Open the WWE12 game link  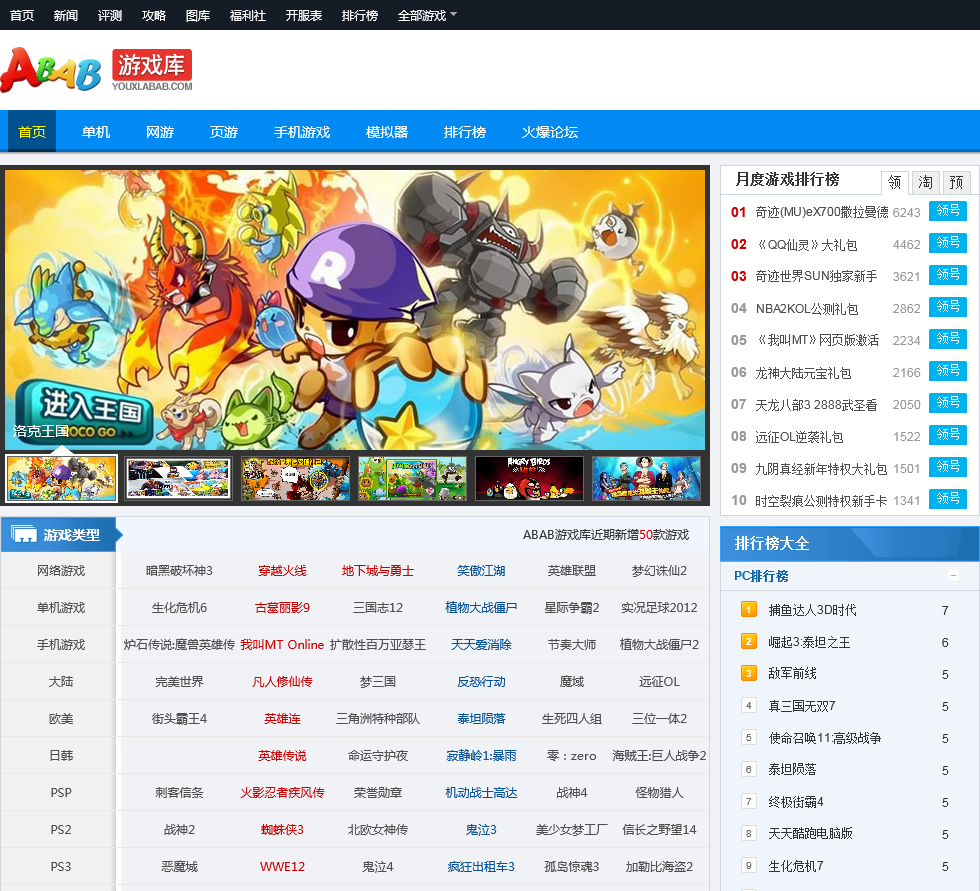pos(282,867)
